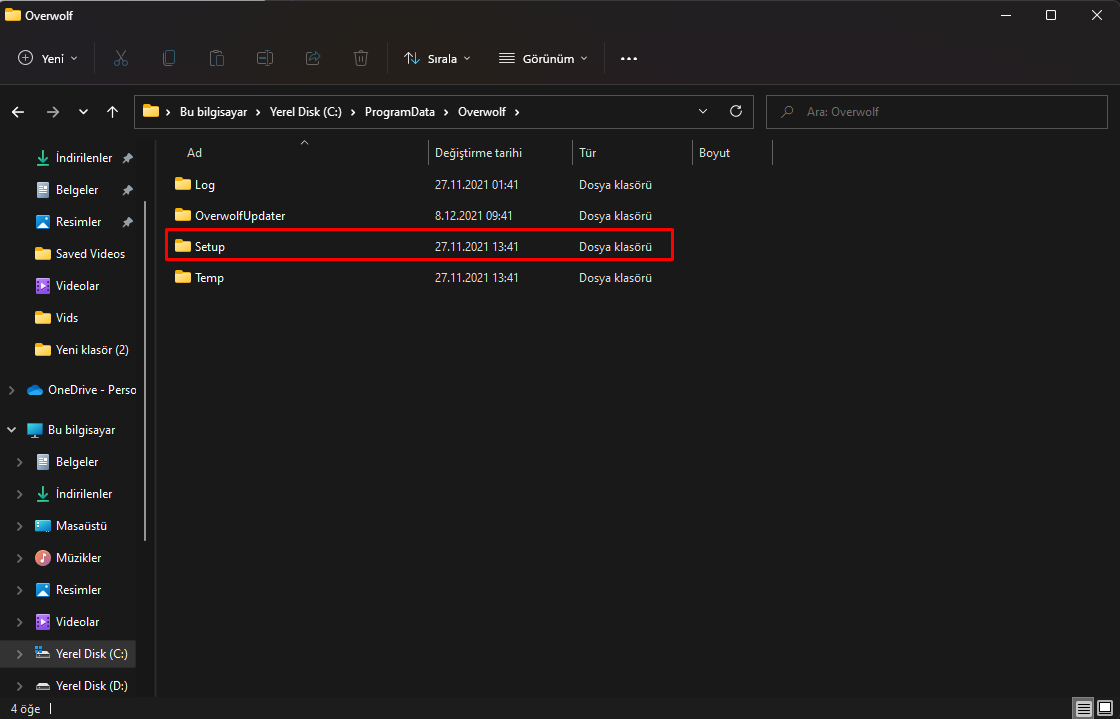Go up one folder level arrow
Image resolution: width=1120 pixels, height=719 pixels.
coord(112,112)
